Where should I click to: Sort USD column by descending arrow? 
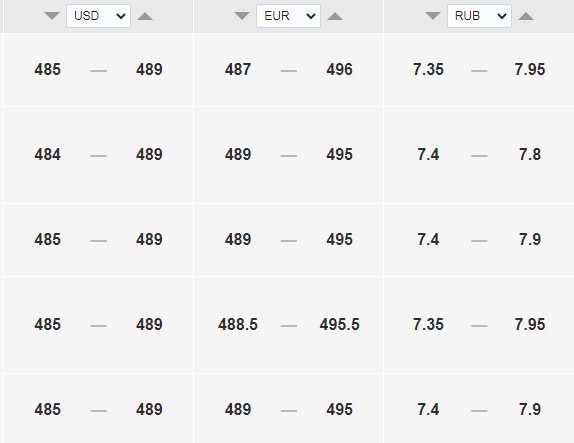pos(52,16)
